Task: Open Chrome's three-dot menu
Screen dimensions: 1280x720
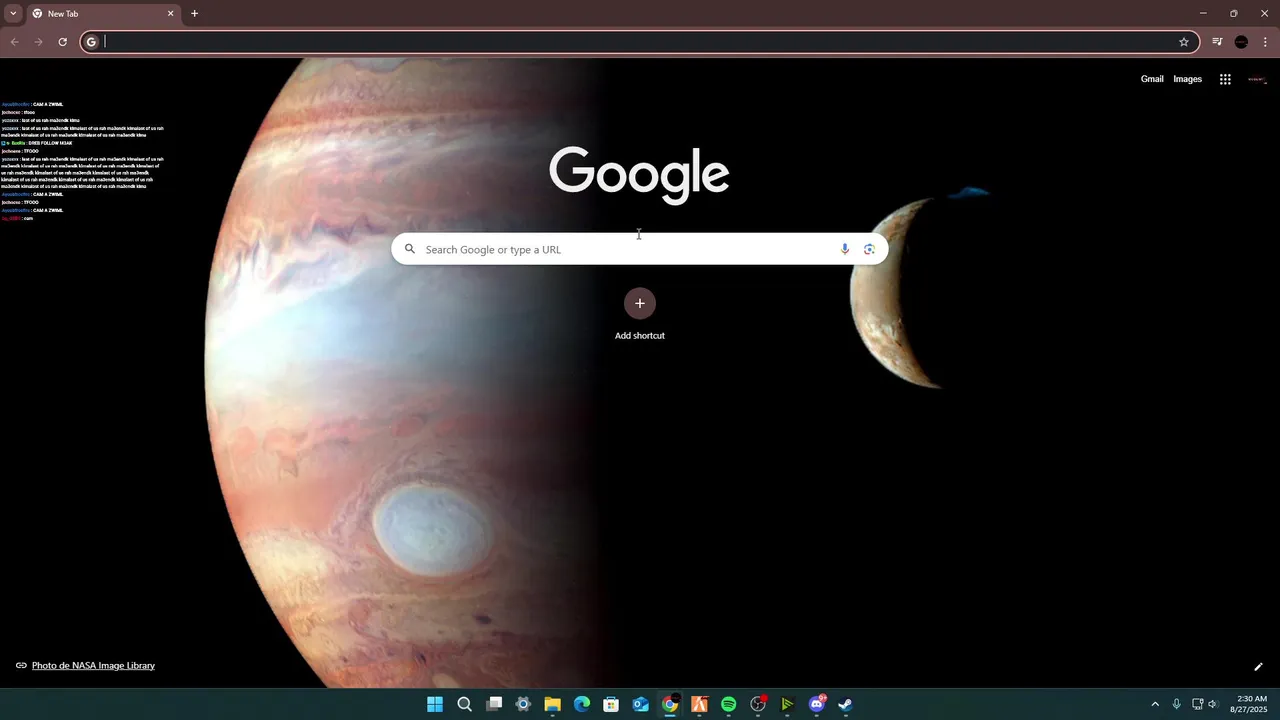Action: tap(1265, 42)
